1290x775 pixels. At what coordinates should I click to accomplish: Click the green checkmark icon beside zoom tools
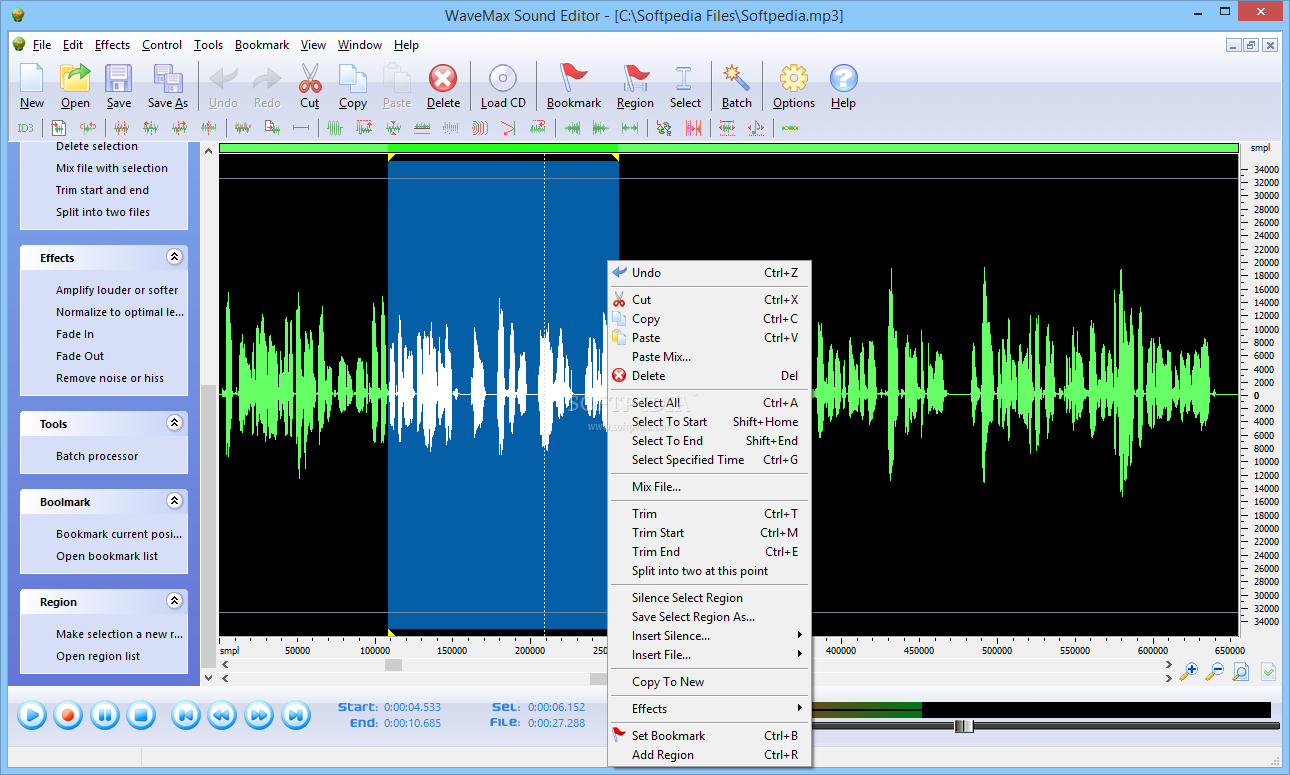1268,672
